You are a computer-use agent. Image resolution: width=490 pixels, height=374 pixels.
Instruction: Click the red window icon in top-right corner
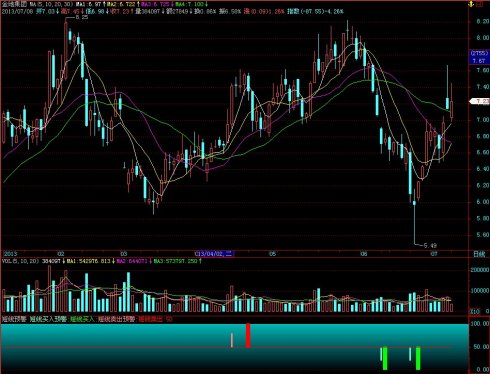click(479, 4)
